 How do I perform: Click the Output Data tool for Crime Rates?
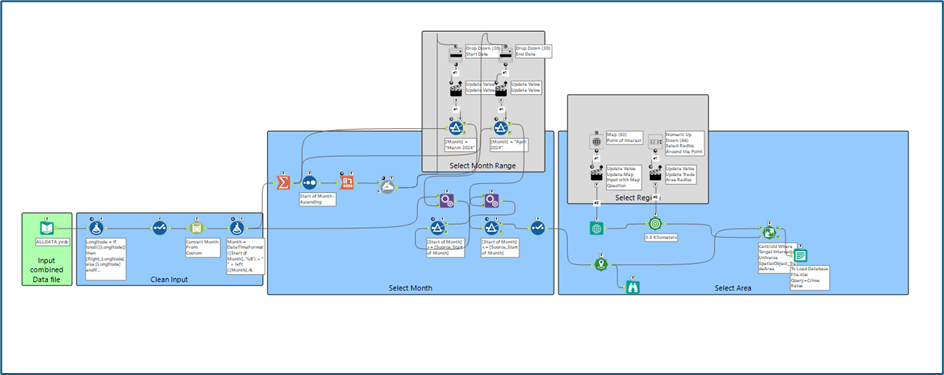click(x=801, y=255)
